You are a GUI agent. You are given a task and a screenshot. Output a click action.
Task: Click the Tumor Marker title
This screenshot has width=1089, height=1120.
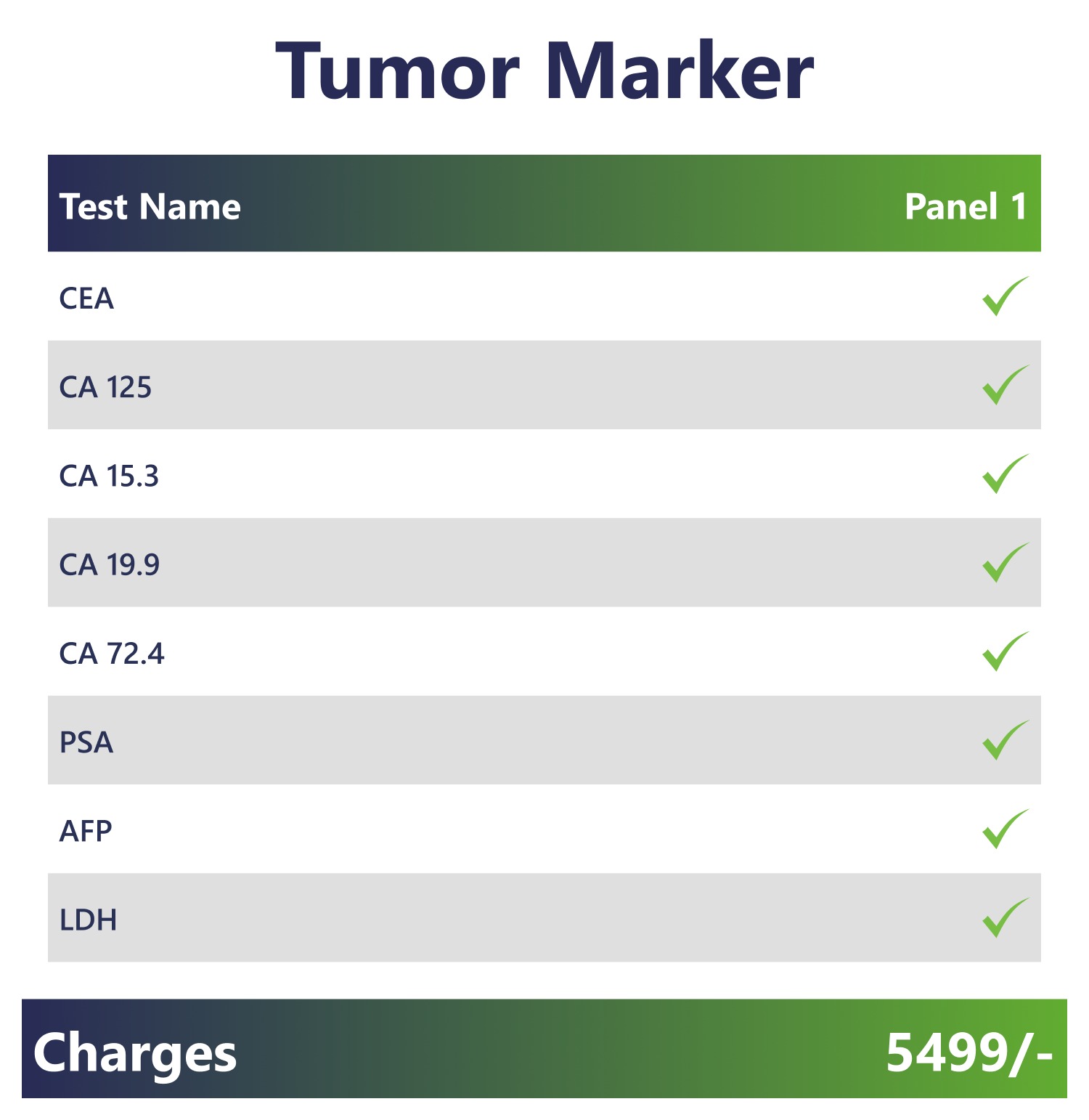pyautogui.click(x=544, y=70)
